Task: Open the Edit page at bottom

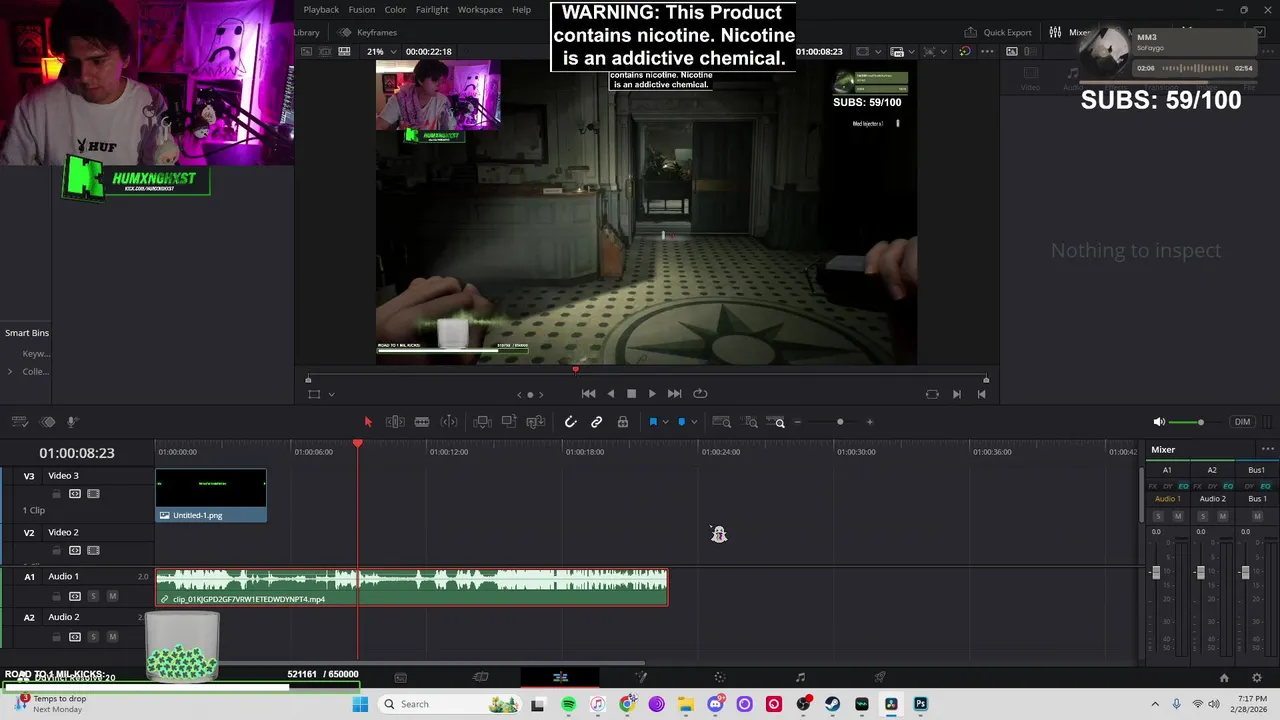Action: point(560,677)
